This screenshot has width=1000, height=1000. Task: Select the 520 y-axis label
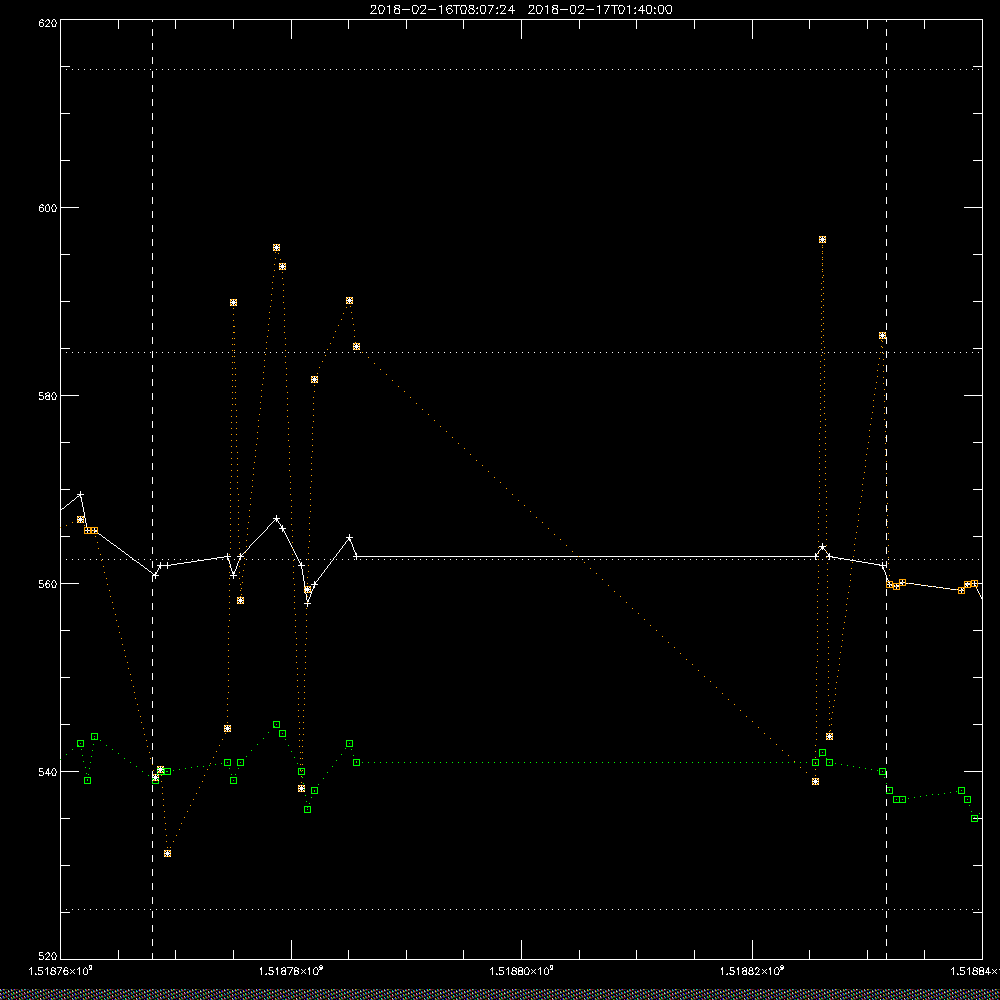[x=48, y=956]
